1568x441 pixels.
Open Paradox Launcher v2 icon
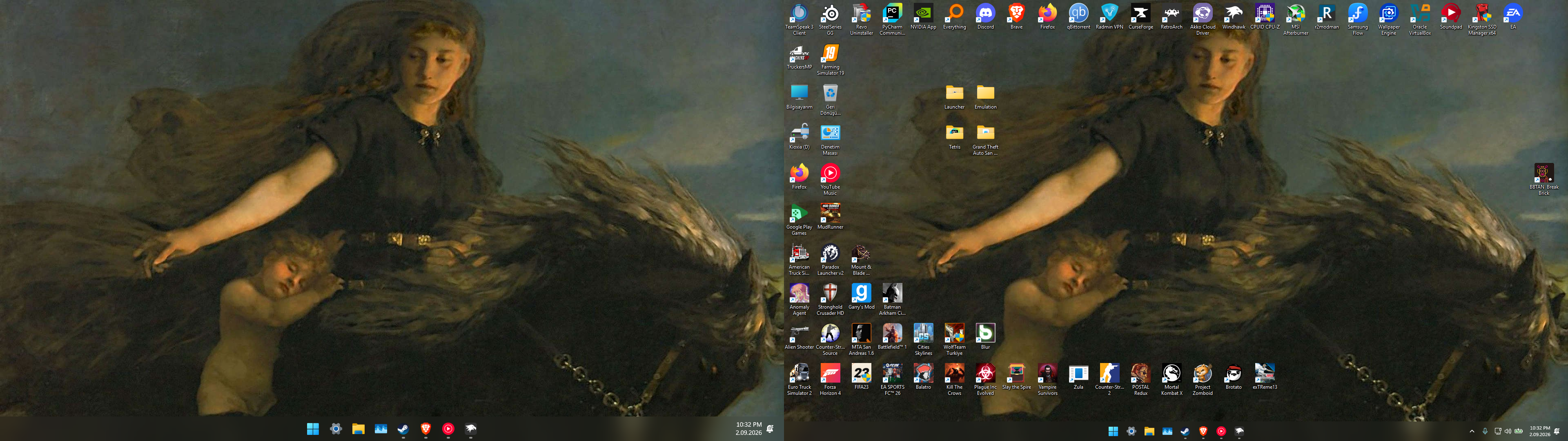coord(830,259)
